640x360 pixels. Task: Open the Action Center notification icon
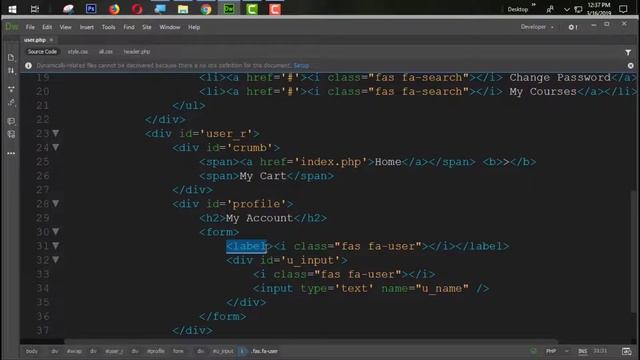(623, 9)
